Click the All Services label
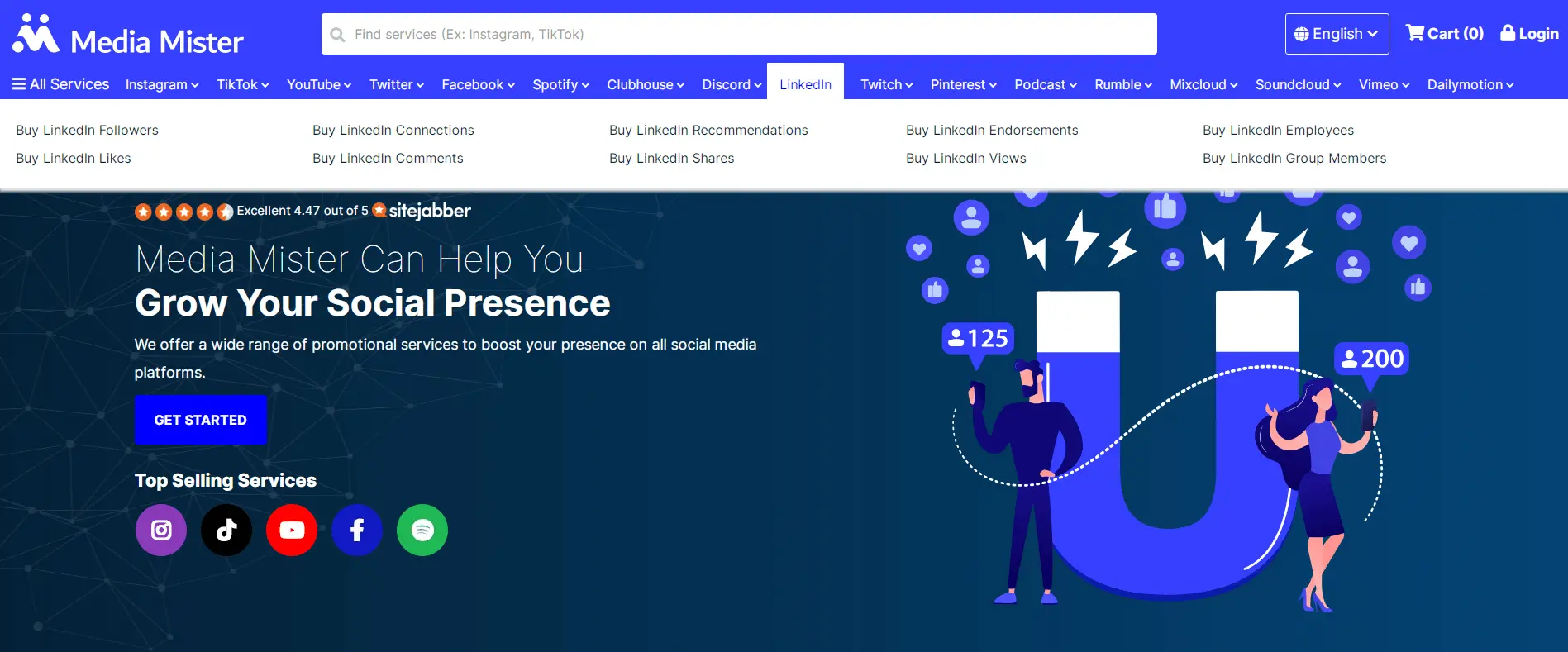The height and width of the screenshot is (652, 1568). pos(69,84)
